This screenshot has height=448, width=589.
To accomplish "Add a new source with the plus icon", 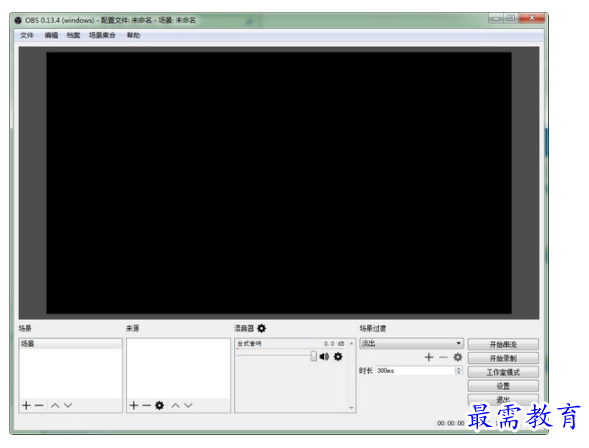I will coord(134,406).
